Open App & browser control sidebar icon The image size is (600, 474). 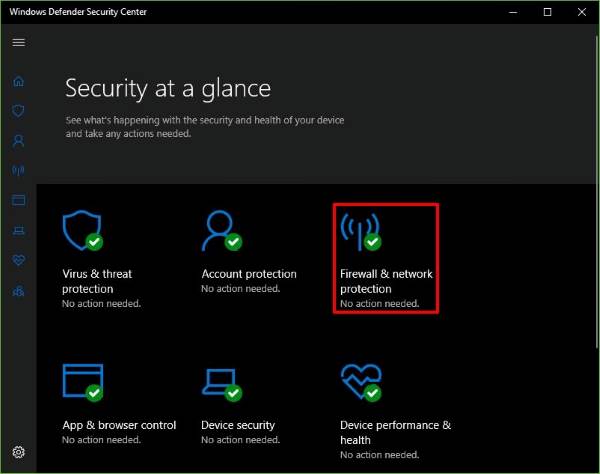click(x=18, y=200)
